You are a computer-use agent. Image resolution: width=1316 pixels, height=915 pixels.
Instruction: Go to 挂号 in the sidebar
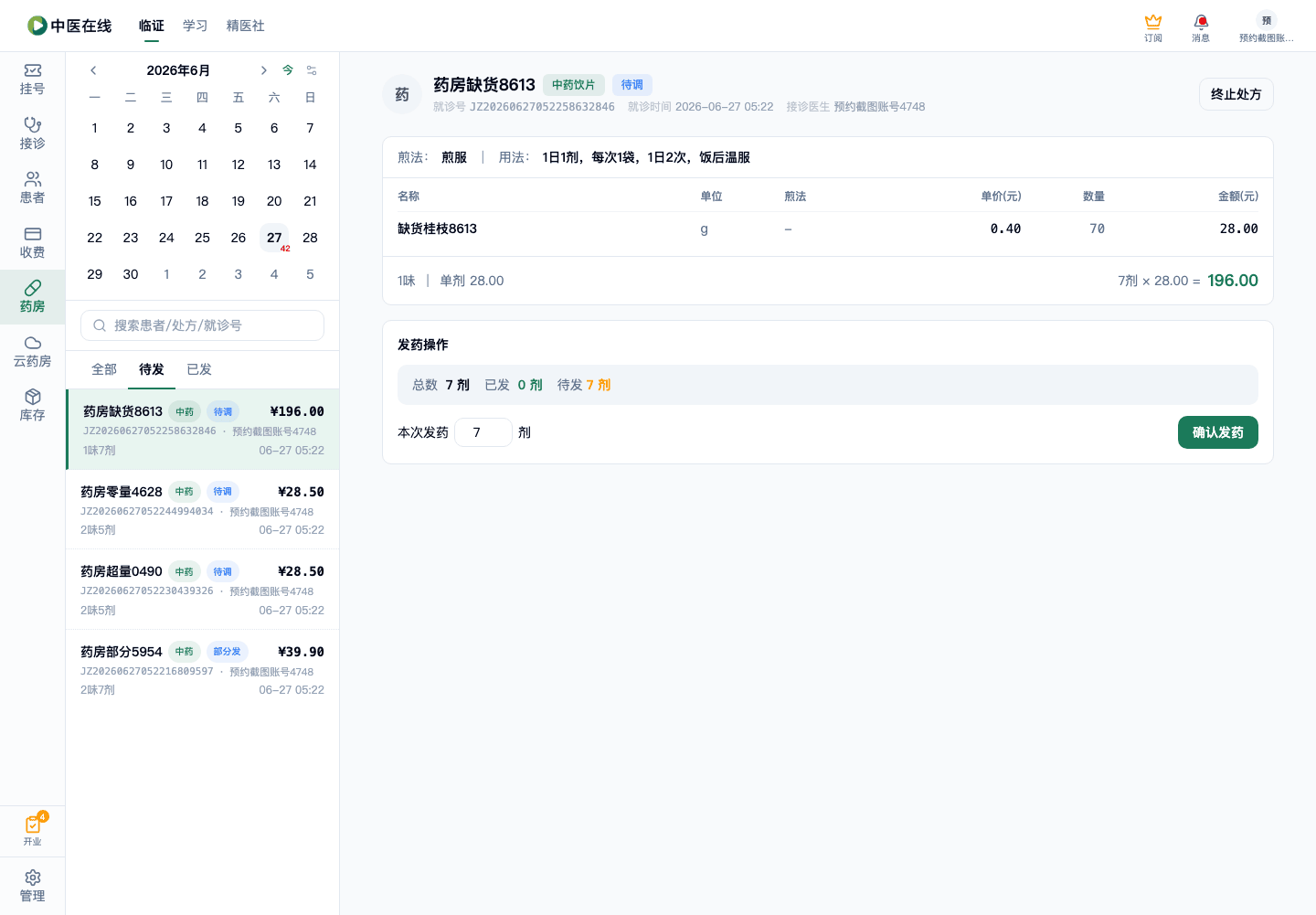click(33, 80)
